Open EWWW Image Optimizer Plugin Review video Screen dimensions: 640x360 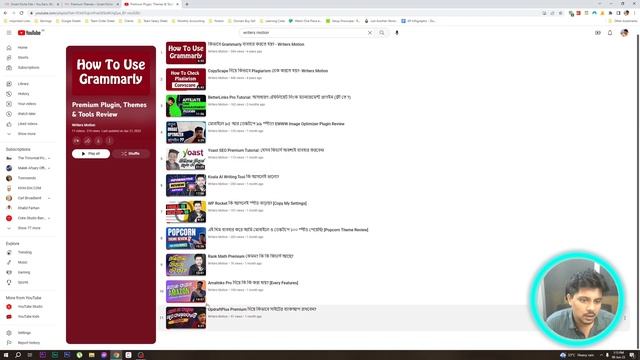click(276, 124)
